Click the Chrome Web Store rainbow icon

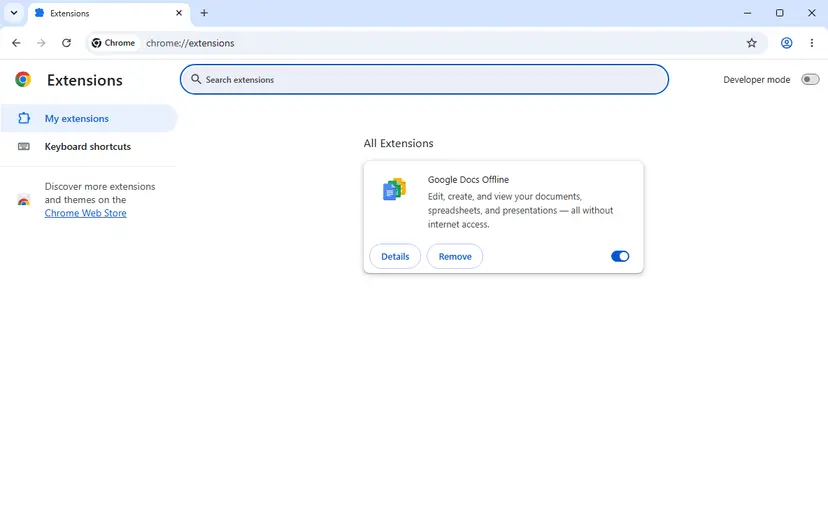click(x=24, y=200)
